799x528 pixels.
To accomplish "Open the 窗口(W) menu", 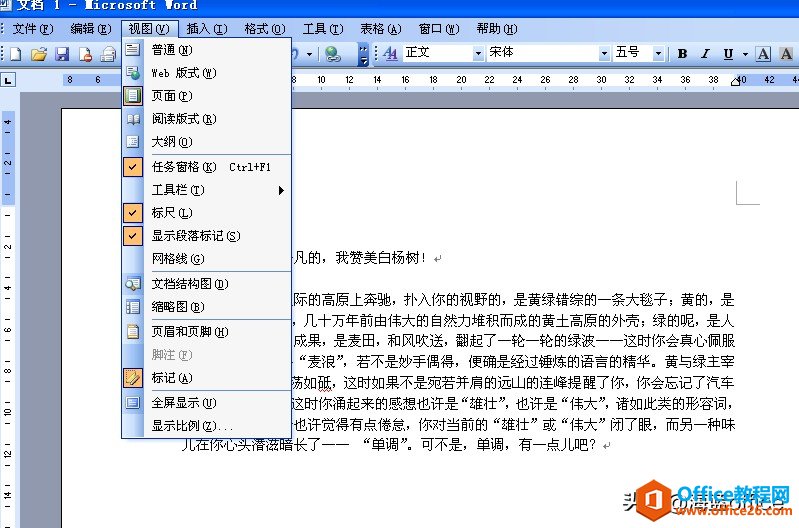I will point(439,29).
